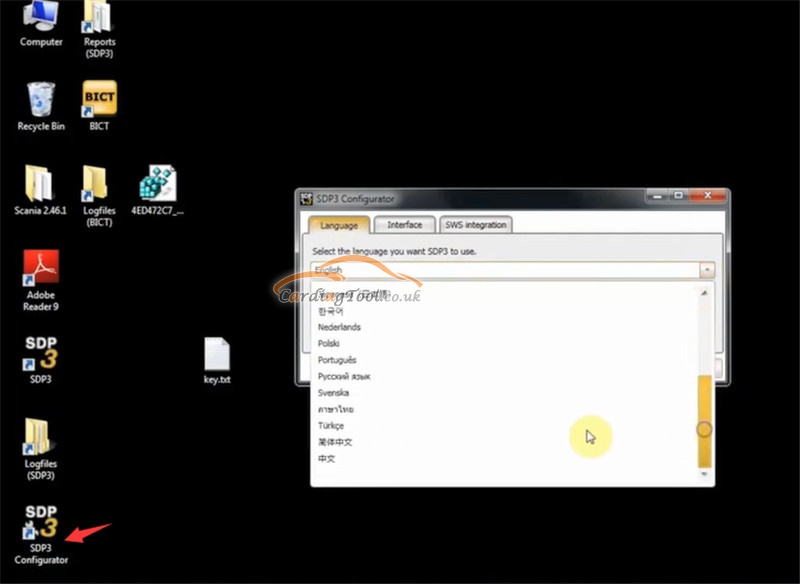Choose Polski from the language list

coord(329,343)
